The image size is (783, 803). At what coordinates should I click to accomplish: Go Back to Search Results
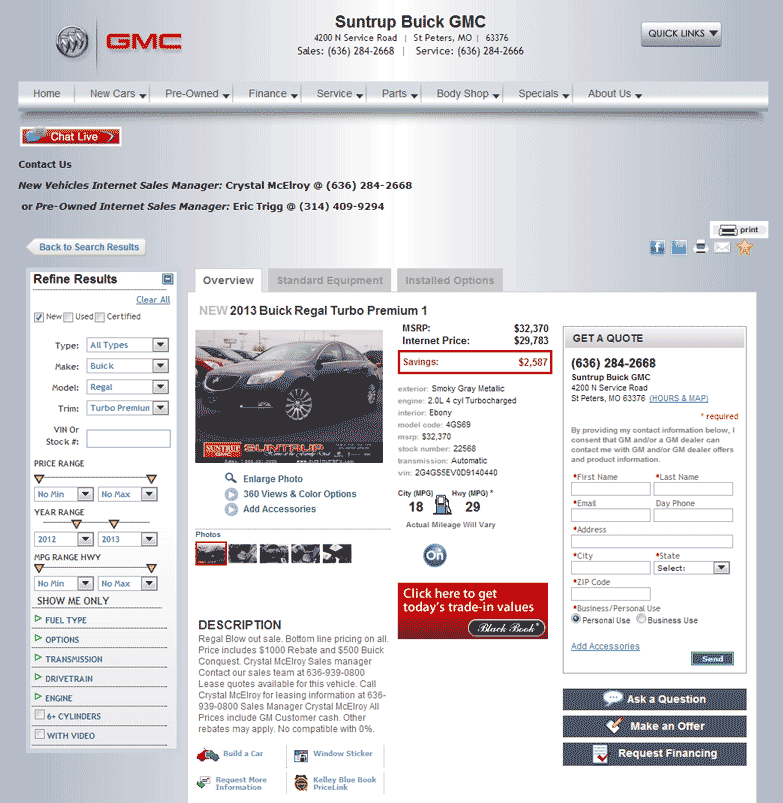pyautogui.click(x=87, y=247)
